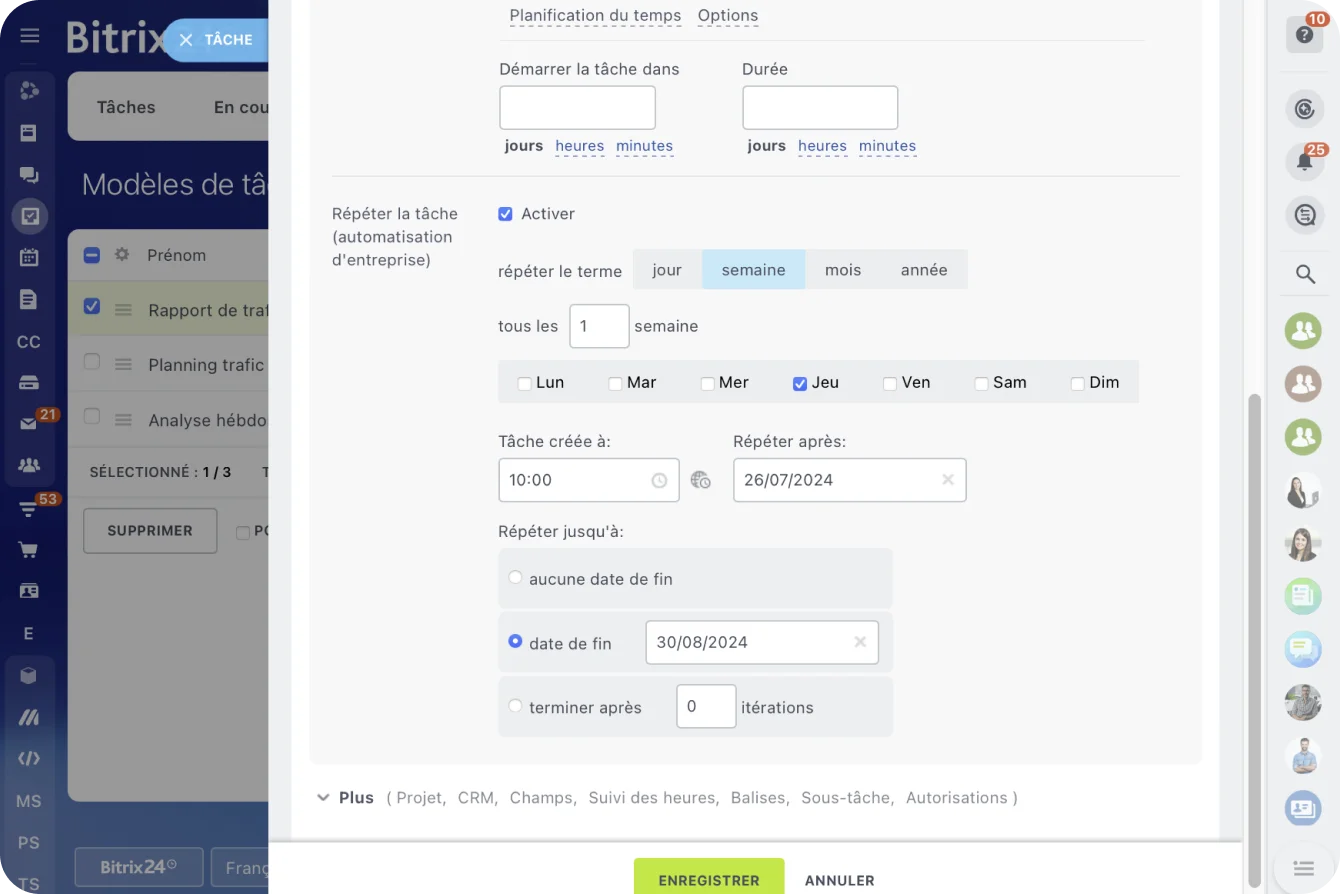The height and width of the screenshot is (894, 1340).
Task: Open the search magnifier on the right panel
Action: pos(1303,274)
